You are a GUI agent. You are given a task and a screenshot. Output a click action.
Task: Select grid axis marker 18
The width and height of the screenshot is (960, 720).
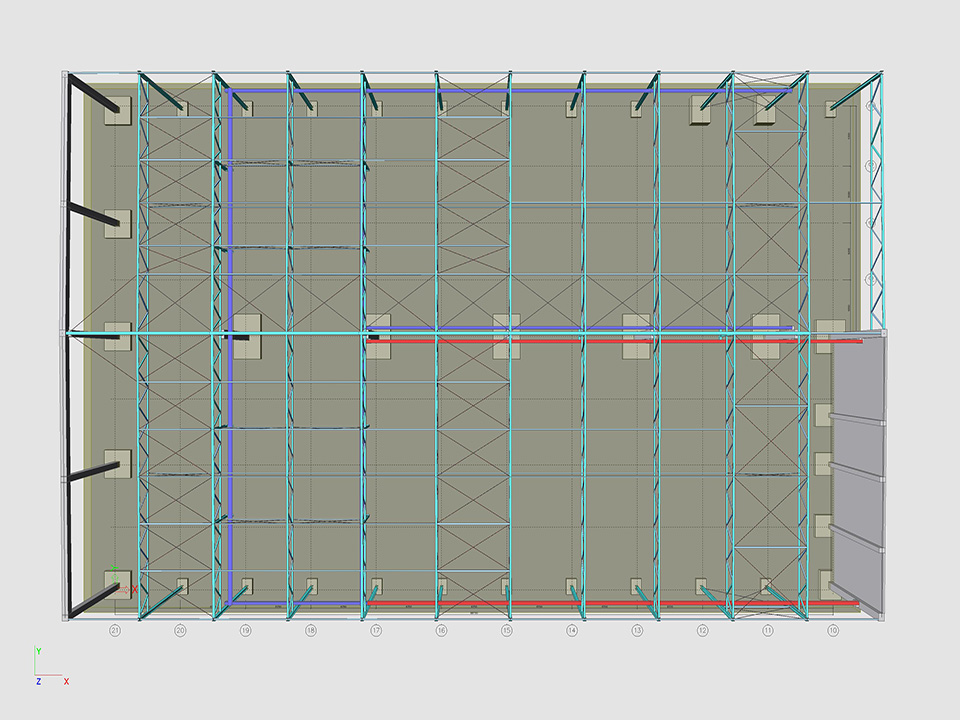point(311,631)
